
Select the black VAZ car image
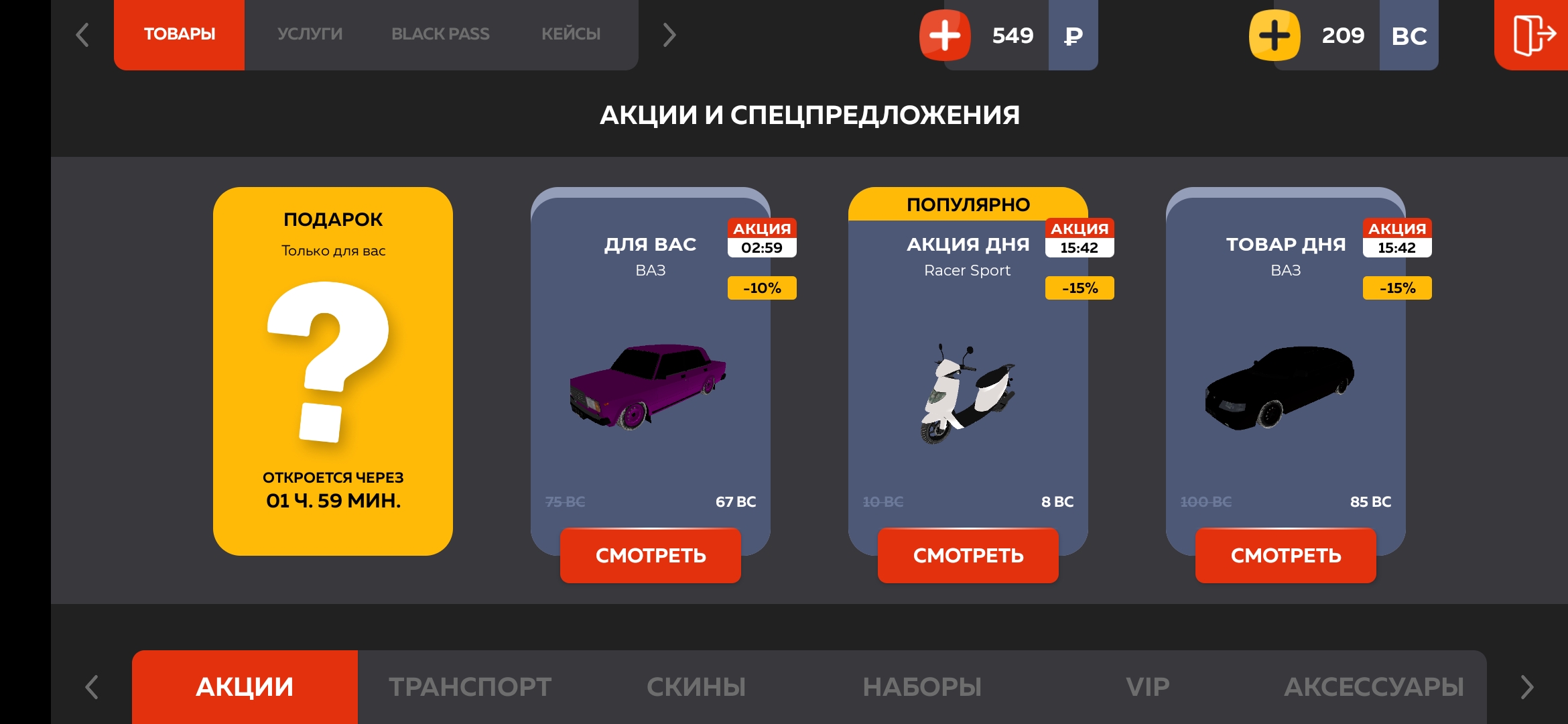(1280, 388)
